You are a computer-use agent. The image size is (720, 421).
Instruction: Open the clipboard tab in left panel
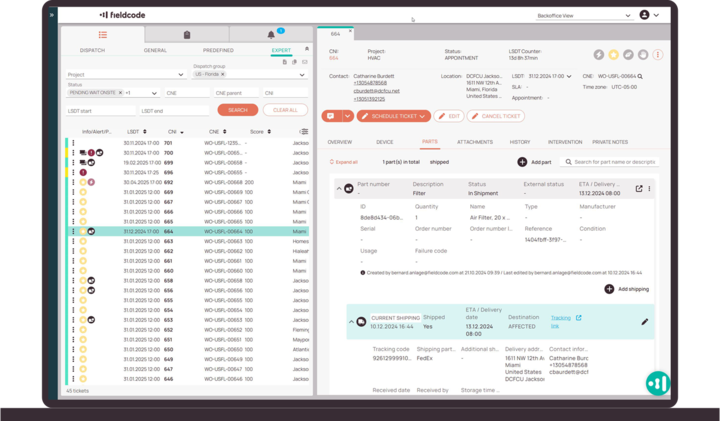pyautogui.click(x=187, y=35)
